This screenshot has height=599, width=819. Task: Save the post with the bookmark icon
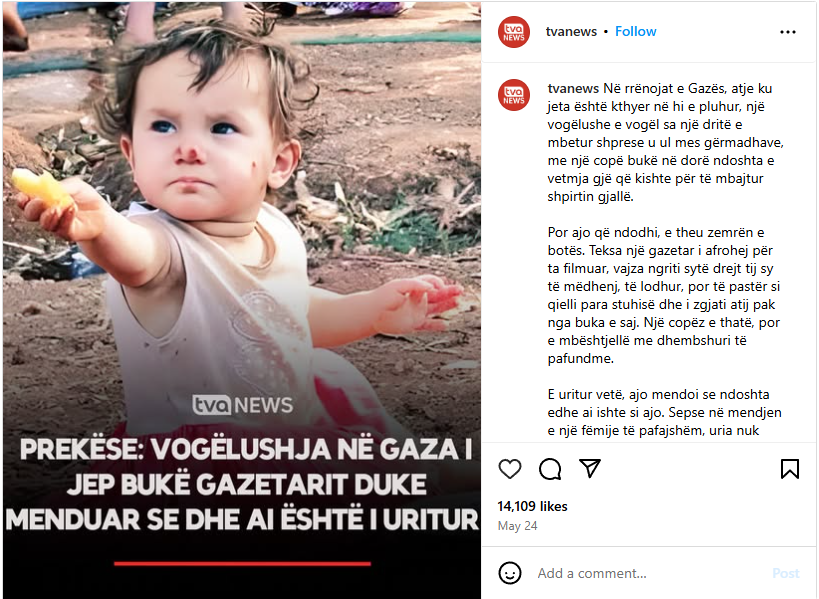coord(790,468)
